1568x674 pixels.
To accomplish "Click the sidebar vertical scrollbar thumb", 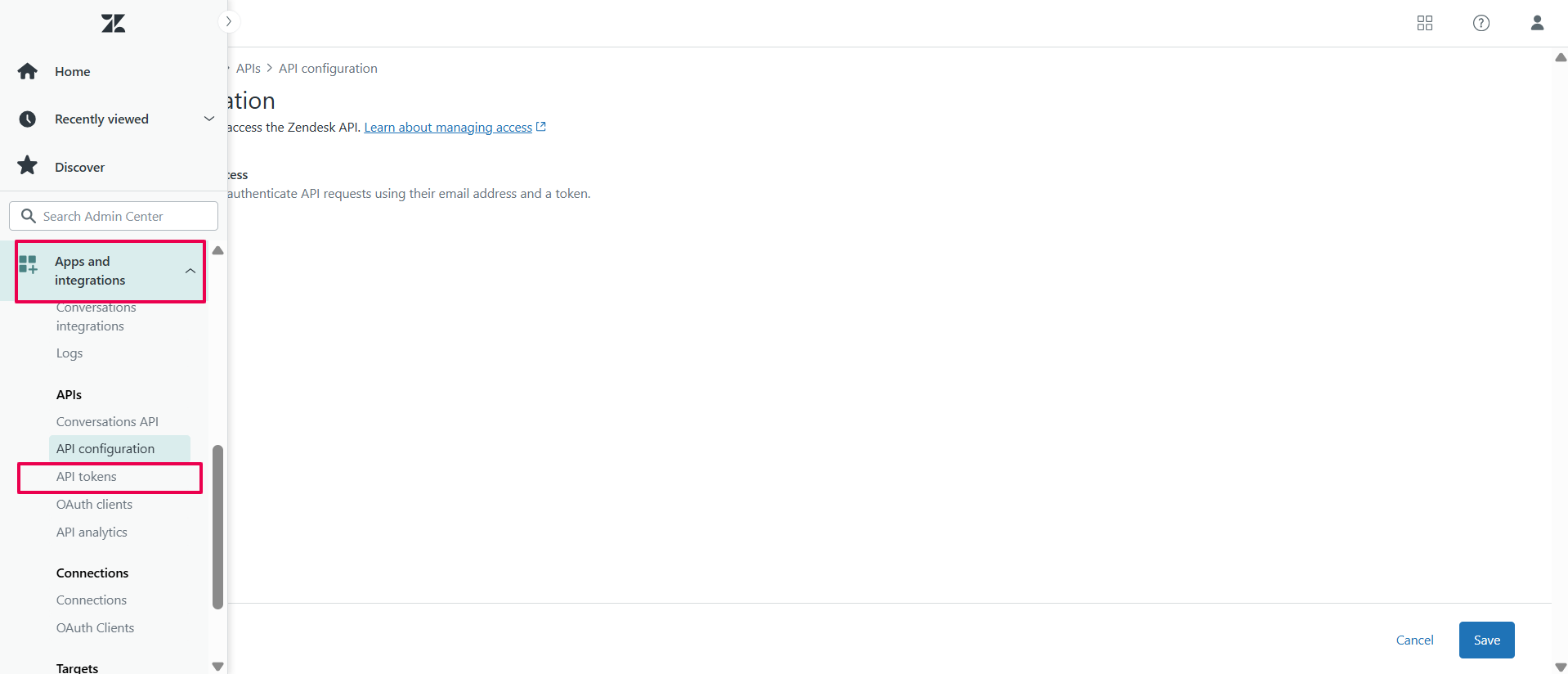I will coord(217,527).
